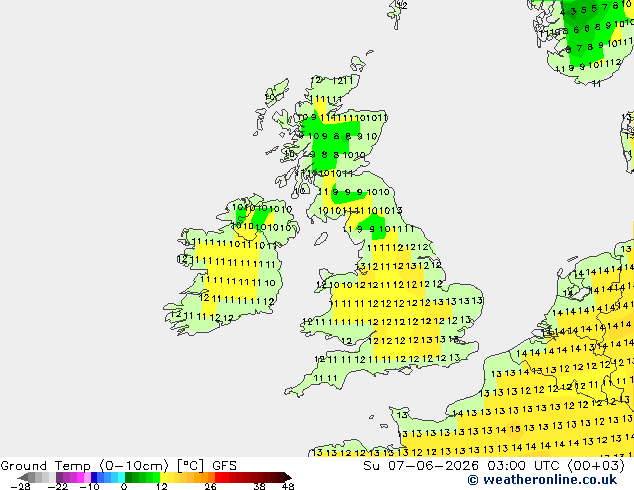
Task: Click the 26 legend scale label
Action: coord(210,486)
